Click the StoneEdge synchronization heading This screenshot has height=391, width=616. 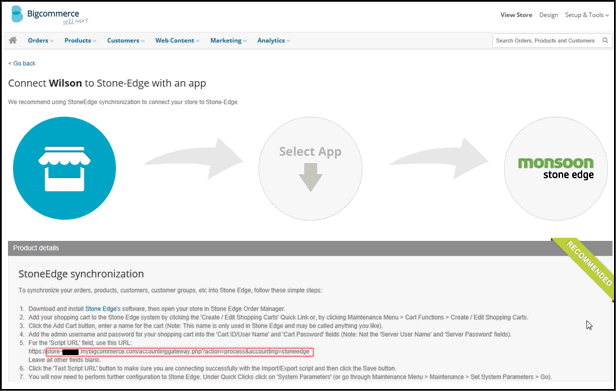tap(81, 274)
